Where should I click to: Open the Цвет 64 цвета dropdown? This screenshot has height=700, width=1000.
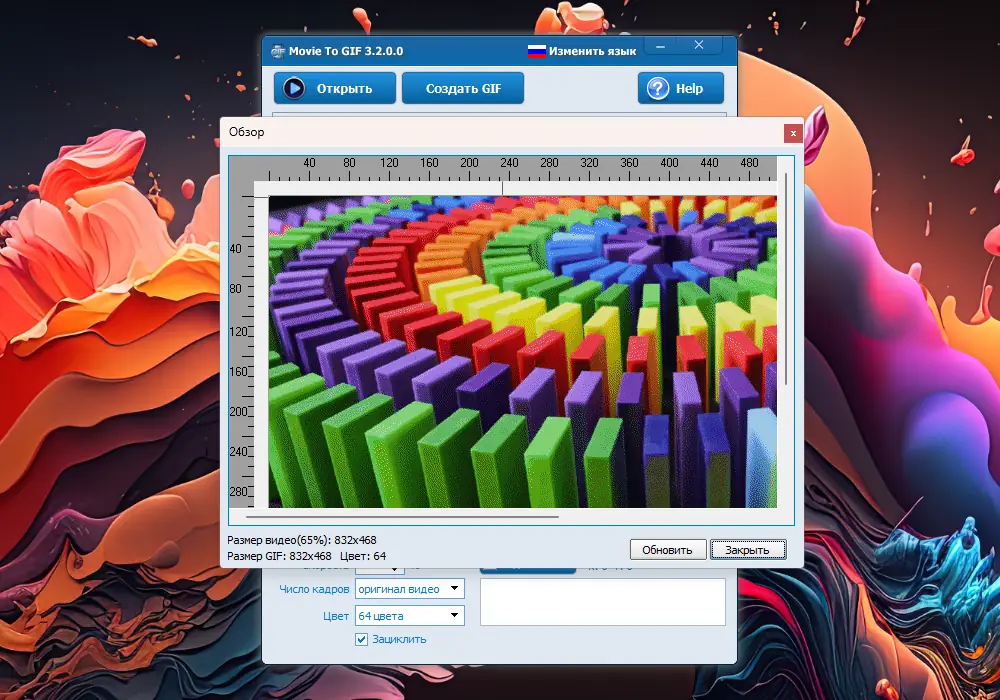pos(409,615)
